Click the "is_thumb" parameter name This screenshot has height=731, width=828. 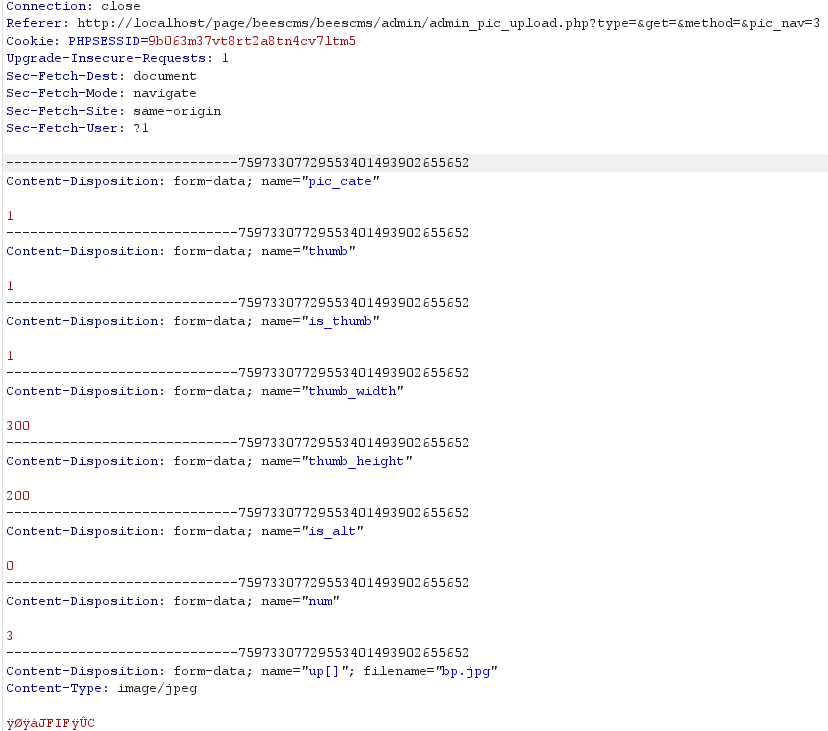click(342, 321)
